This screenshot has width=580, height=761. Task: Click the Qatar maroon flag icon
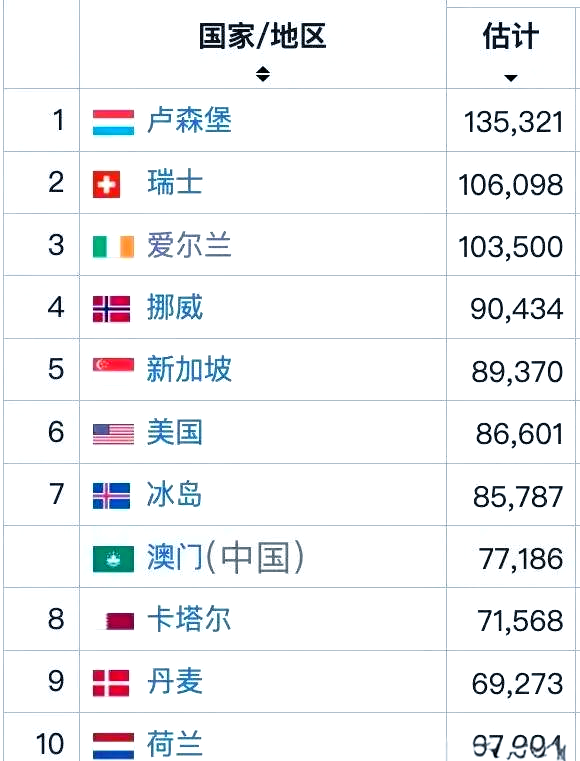pos(116,621)
